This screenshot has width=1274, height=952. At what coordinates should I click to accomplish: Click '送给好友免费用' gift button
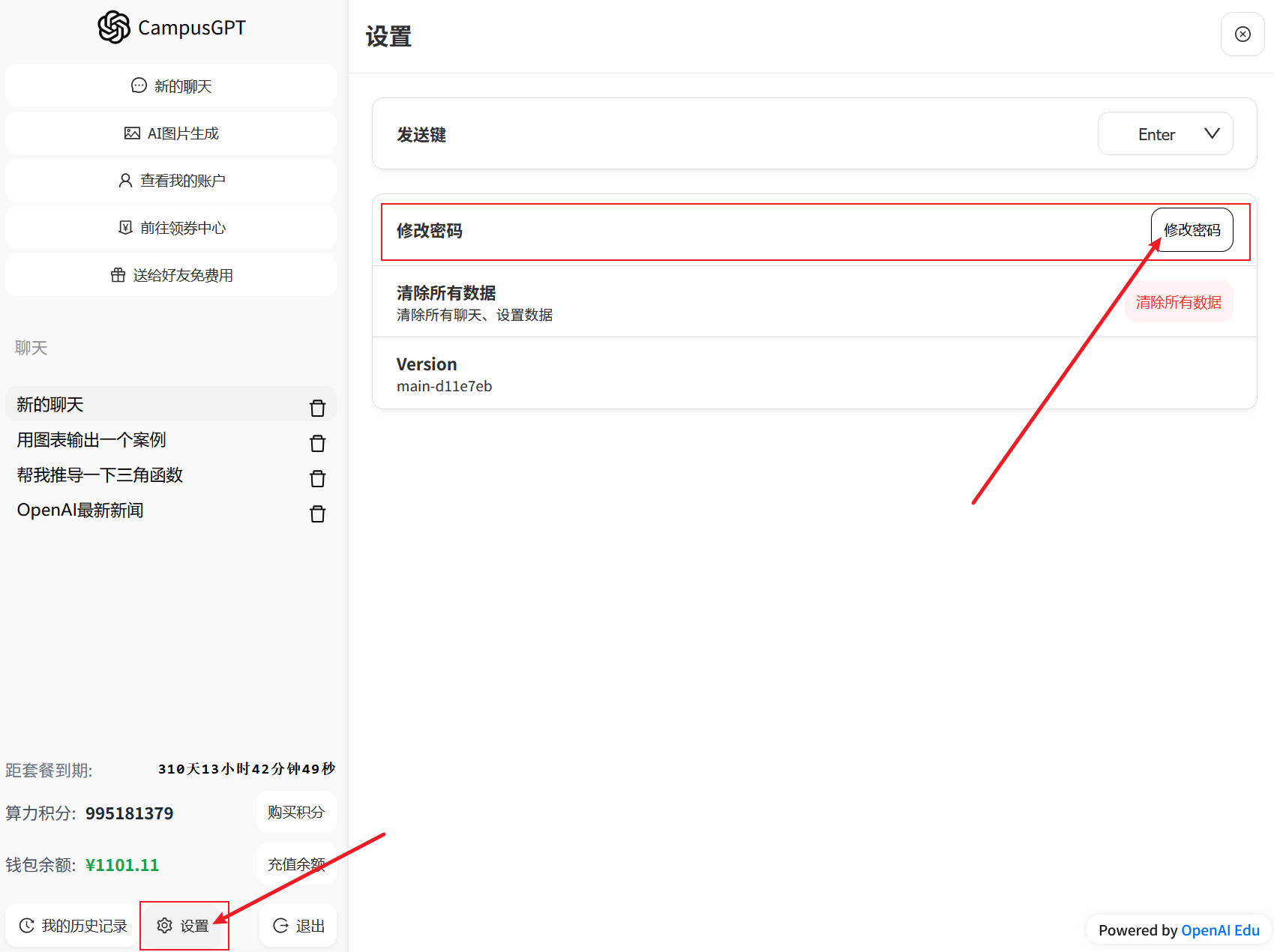pos(171,275)
